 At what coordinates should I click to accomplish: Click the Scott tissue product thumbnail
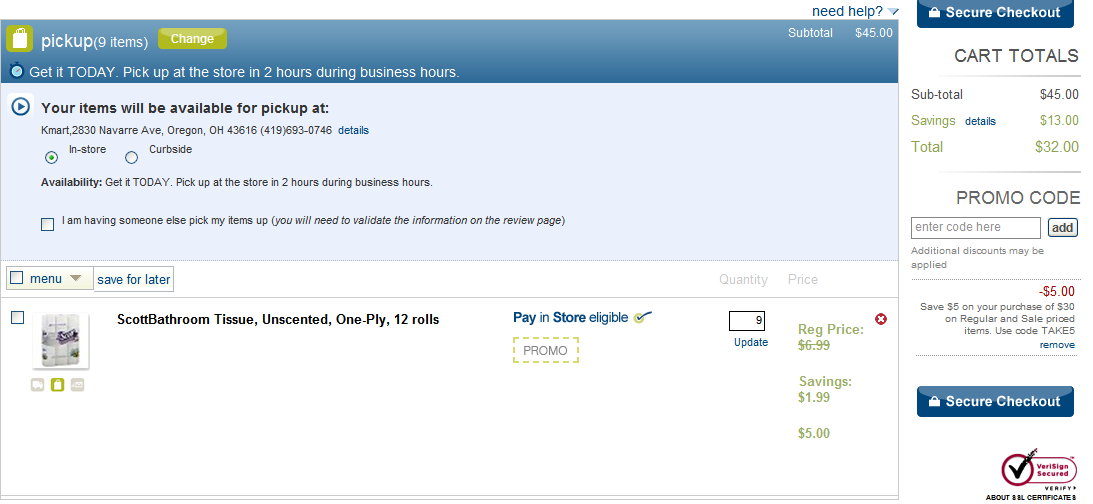click(x=61, y=341)
